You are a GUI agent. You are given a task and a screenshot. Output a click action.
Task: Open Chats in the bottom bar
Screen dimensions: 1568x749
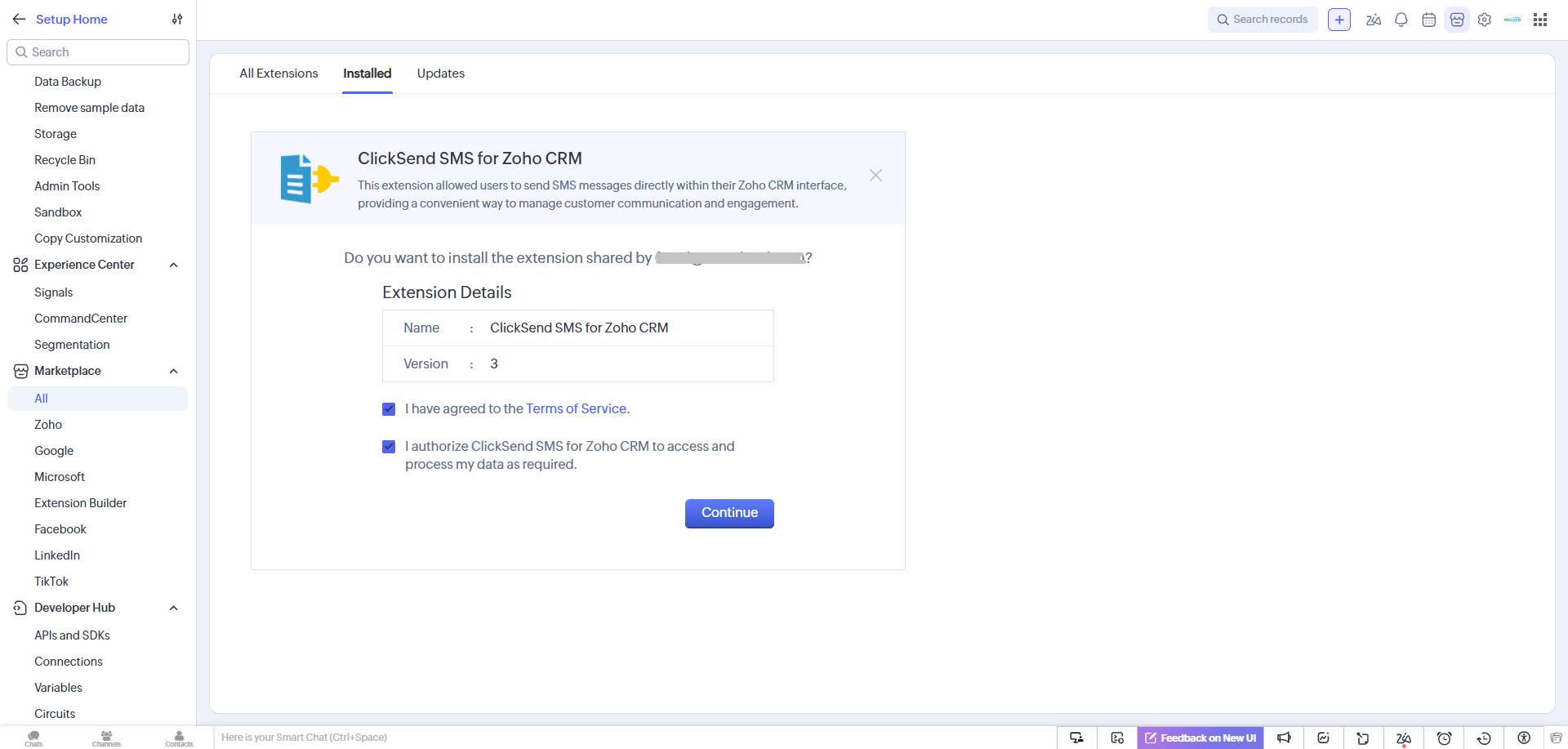click(33, 738)
